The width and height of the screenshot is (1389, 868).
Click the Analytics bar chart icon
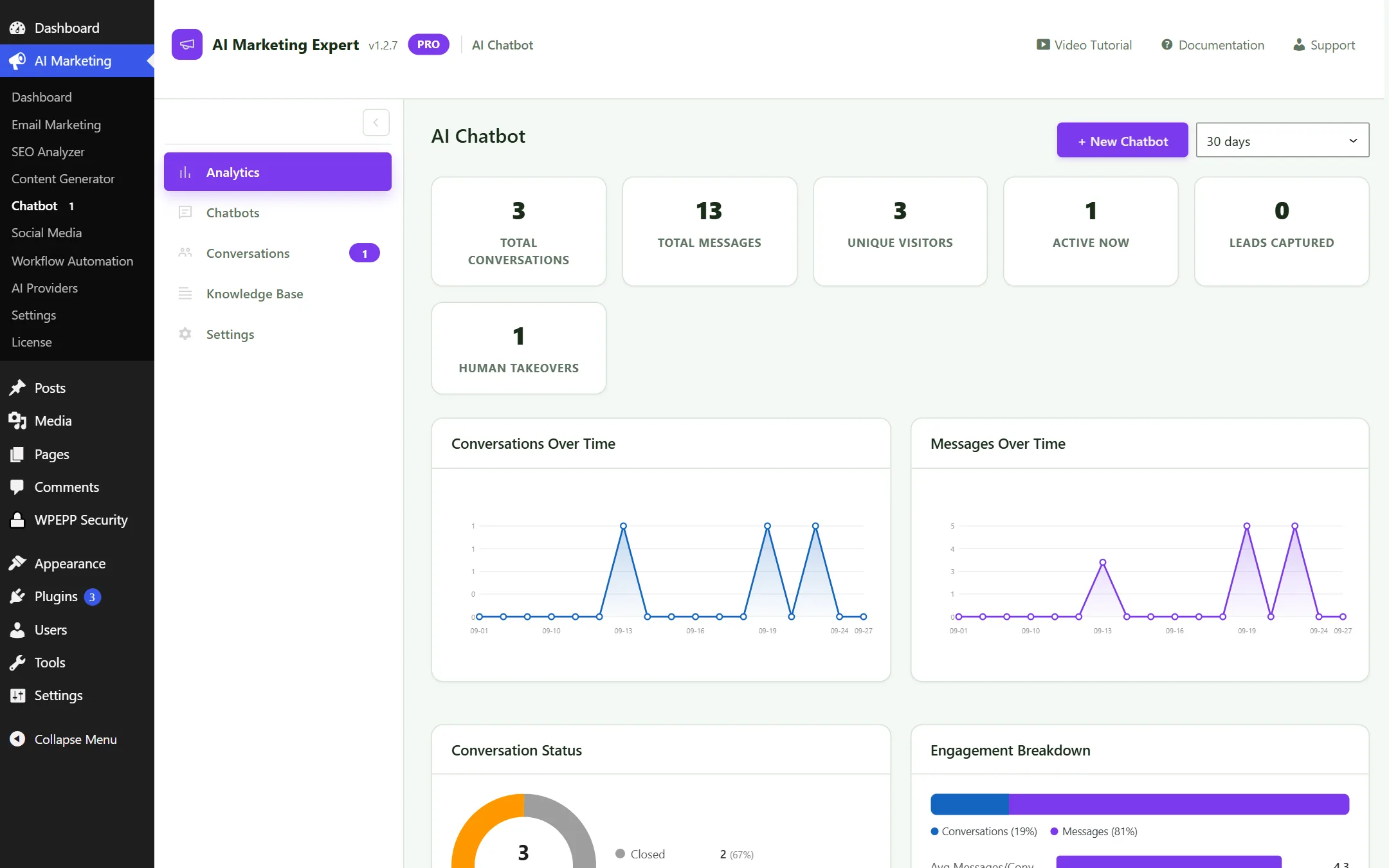click(x=185, y=172)
